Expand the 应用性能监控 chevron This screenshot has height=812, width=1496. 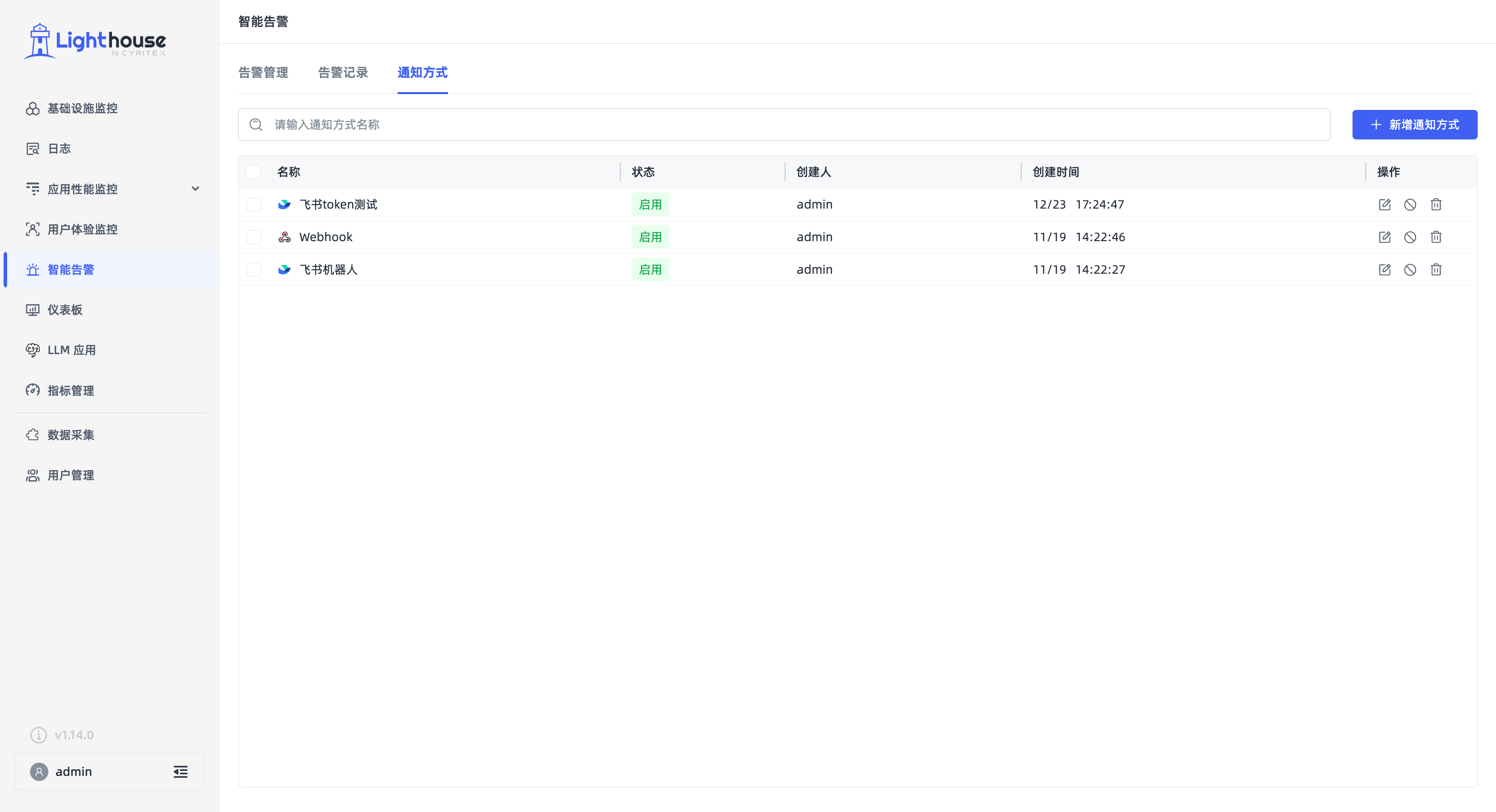pos(196,189)
